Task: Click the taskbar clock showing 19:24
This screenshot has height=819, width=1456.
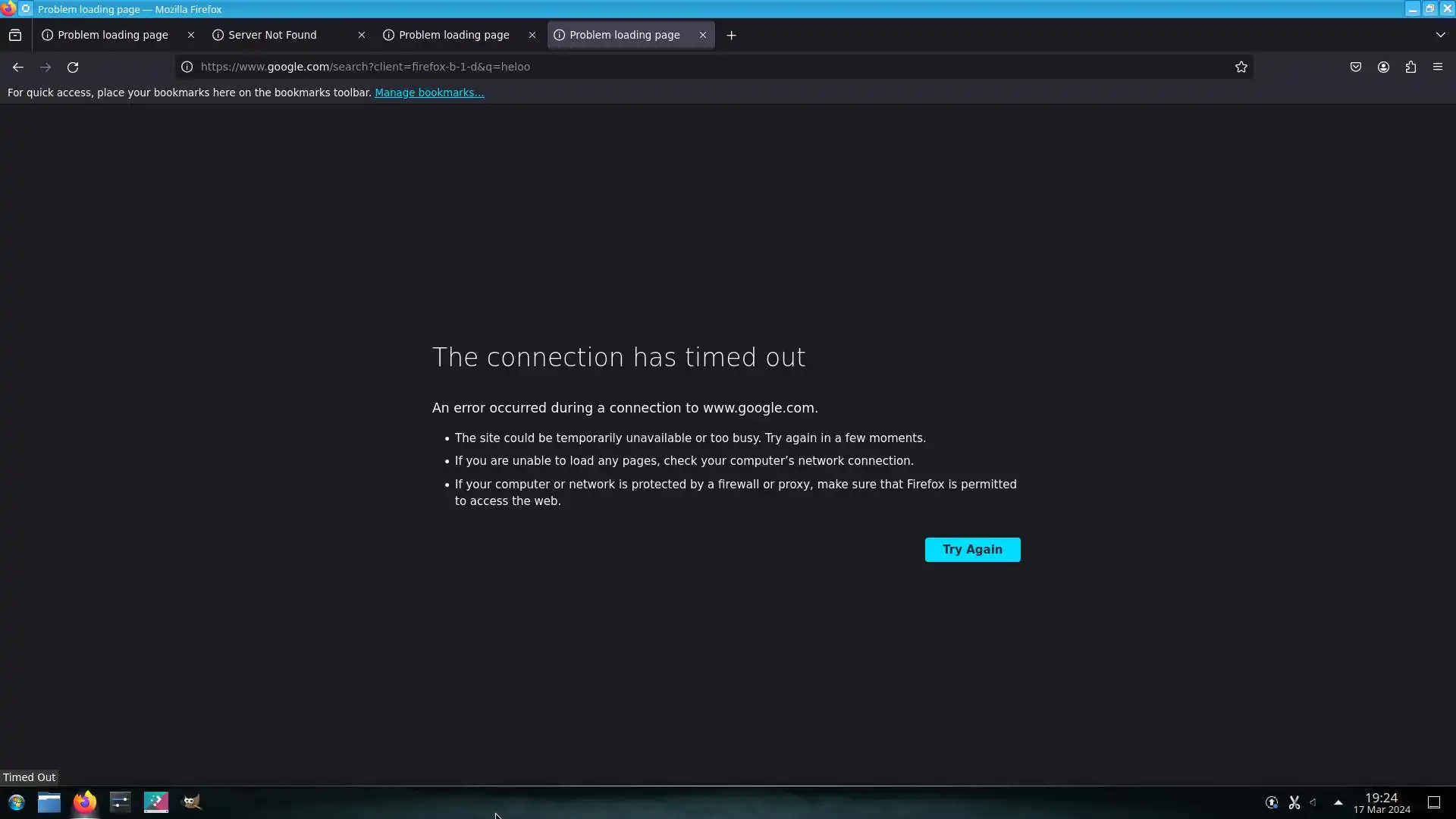Action: tap(1381, 802)
